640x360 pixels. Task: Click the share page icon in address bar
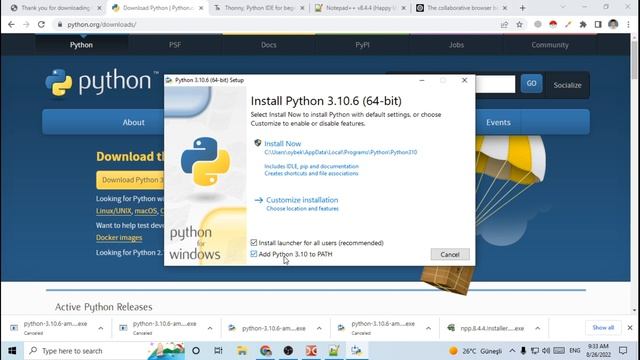coord(504,24)
